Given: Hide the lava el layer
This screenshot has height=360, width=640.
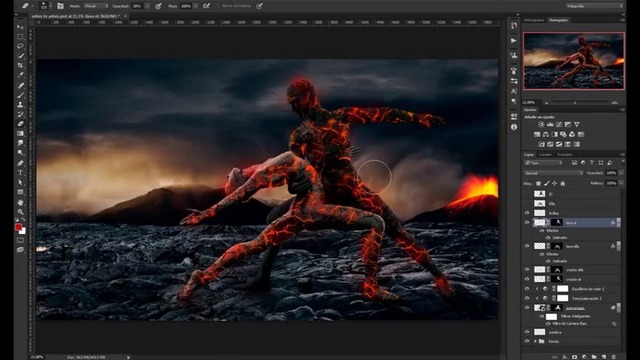Looking at the screenshot, I should click(x=527, y=222).
